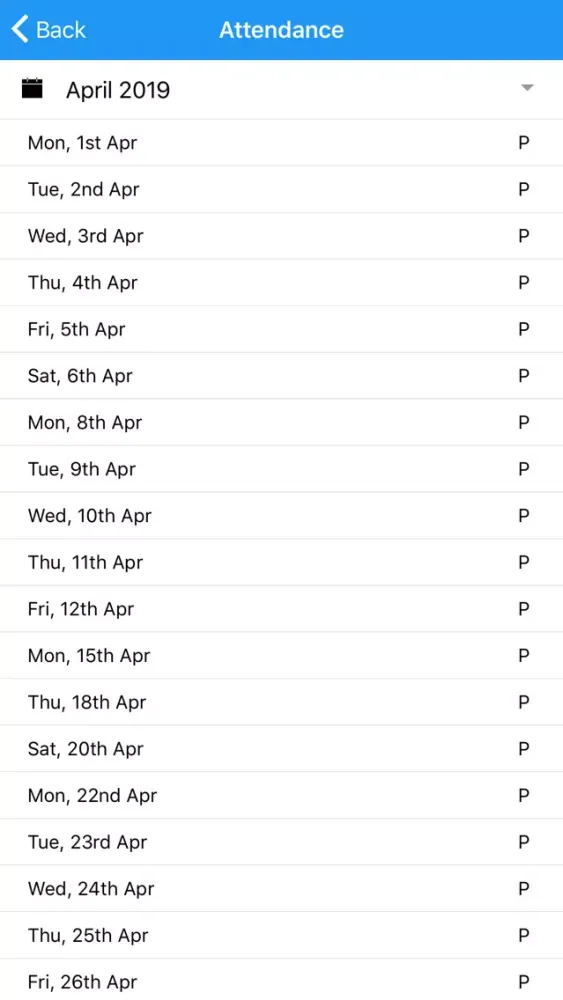This screenshot has height=1000, width=563.
Task: Select the Mon, 15th Apr row
Action: coord(281,655)
